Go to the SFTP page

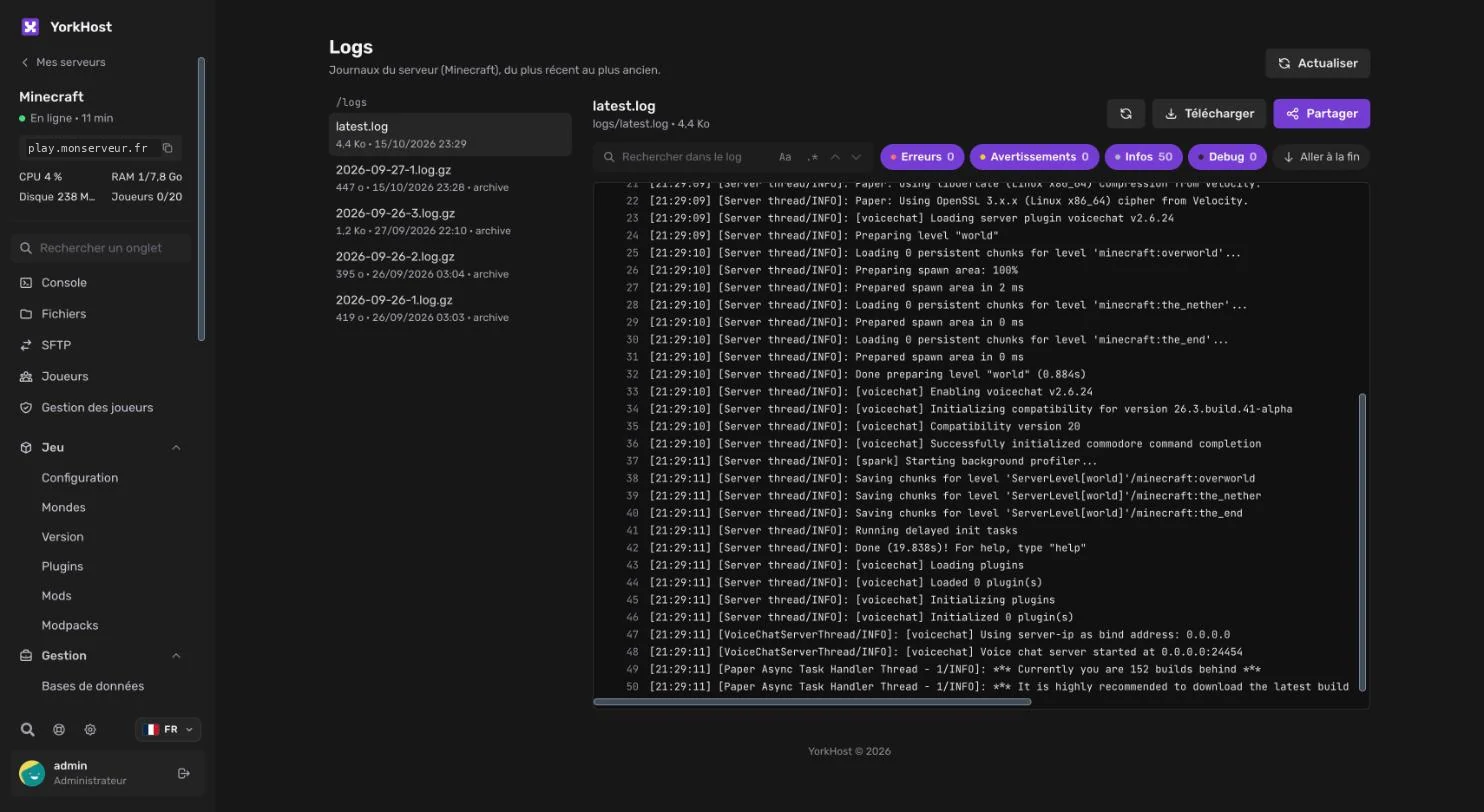[x=100, y=345]
